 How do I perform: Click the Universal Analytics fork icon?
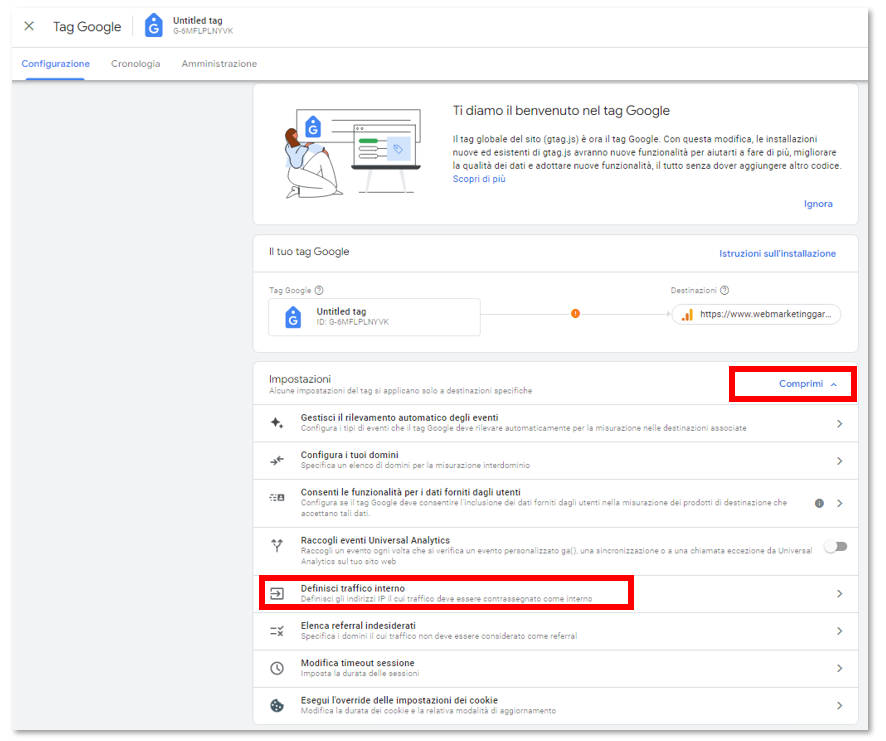[x=277, y=545]
